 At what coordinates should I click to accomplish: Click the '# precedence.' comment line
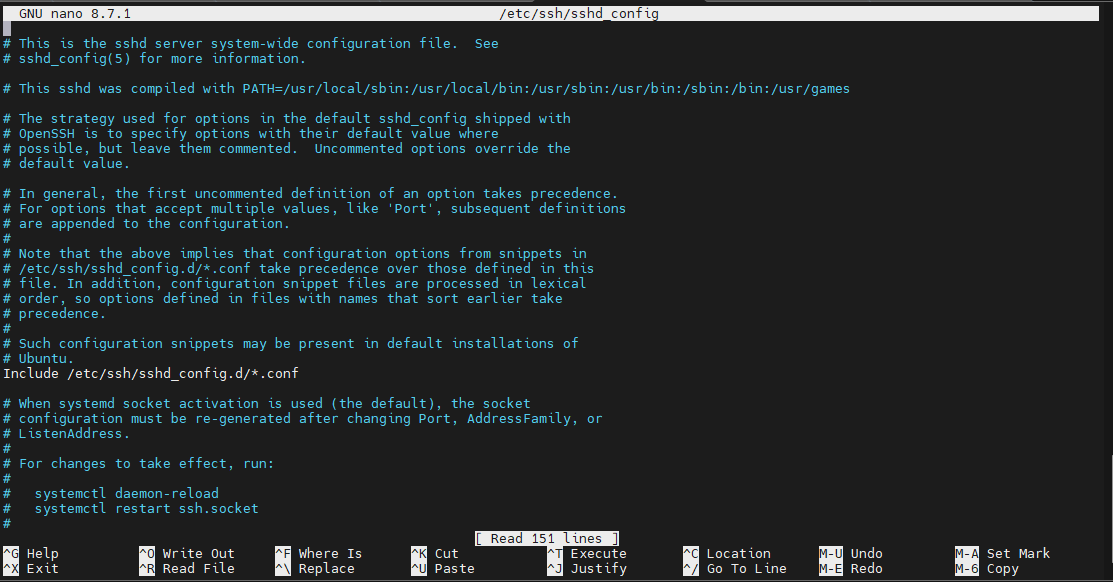pos(55,314)
